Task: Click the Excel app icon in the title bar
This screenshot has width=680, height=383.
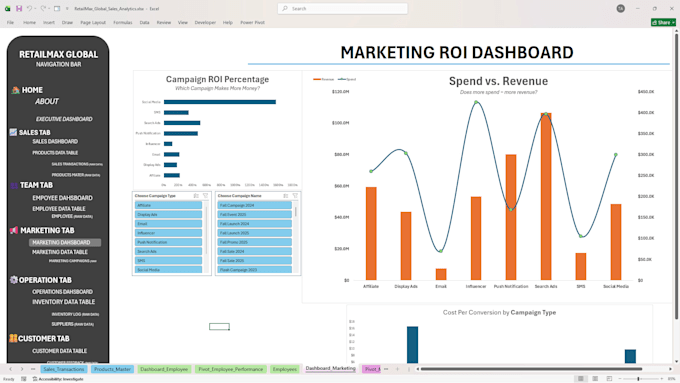Action: [x=7, y=8]
